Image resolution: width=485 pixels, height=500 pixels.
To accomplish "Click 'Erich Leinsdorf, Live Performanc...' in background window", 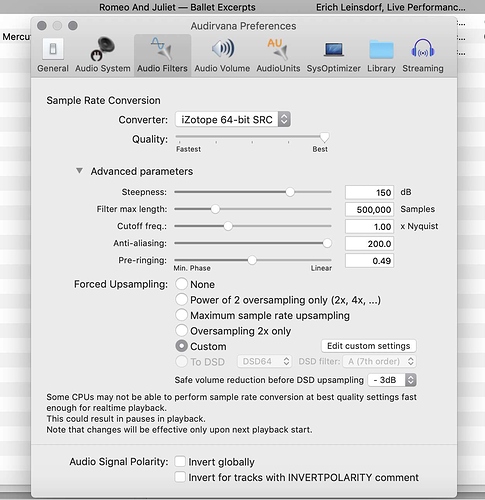I will pos(391,7).
